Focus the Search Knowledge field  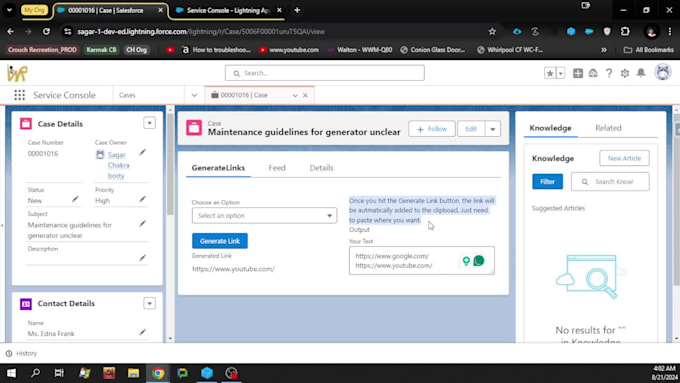pyautogui.click(x=610, y=182)
